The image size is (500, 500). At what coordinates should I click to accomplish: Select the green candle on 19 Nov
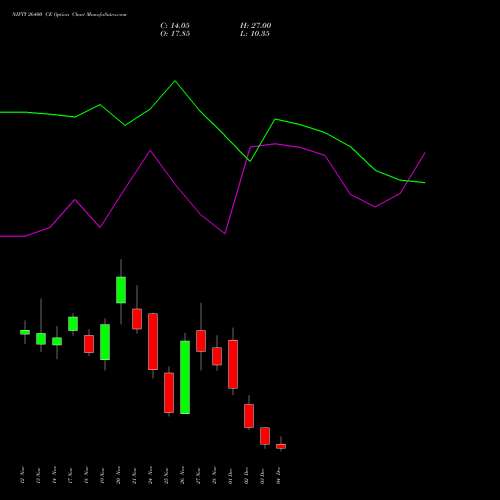click(105, 342)
